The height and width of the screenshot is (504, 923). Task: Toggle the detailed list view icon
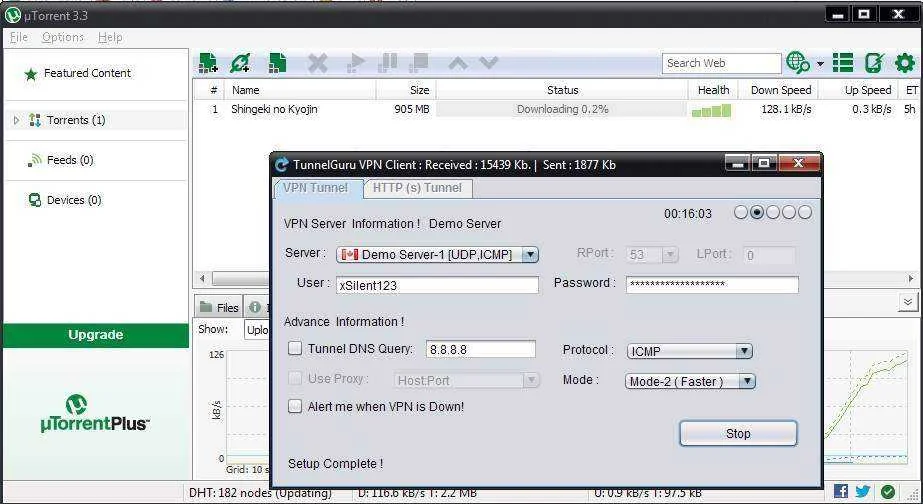(x=843, y=63)
